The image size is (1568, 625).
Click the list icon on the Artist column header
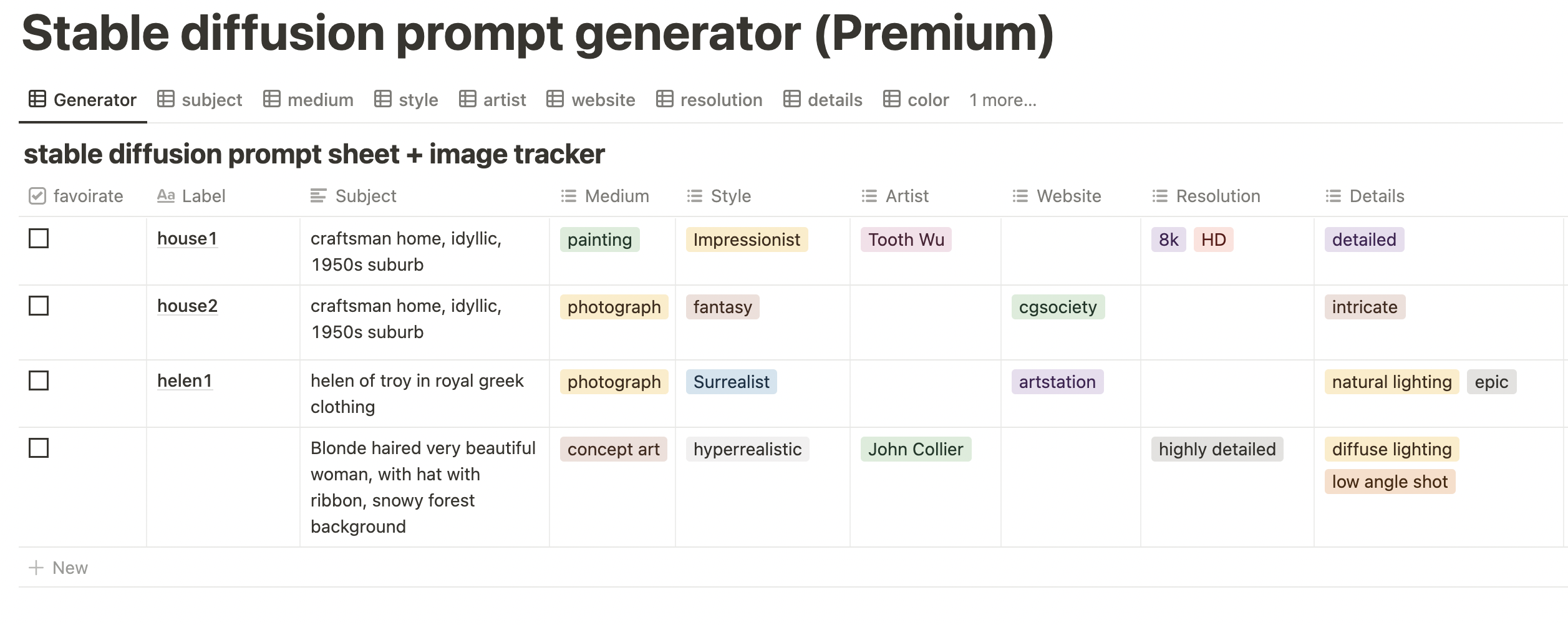tap(868, 195)
